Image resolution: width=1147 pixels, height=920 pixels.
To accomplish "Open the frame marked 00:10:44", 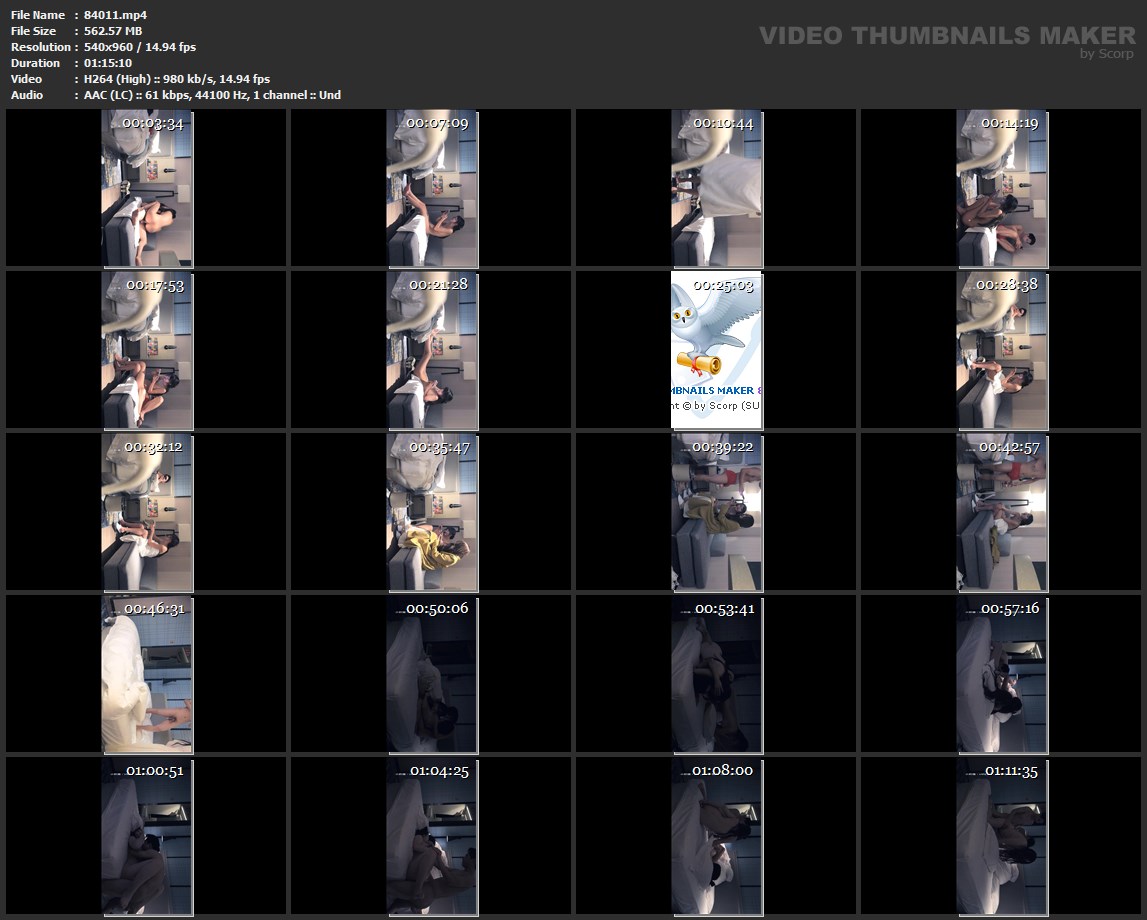I will pos(716,188).
